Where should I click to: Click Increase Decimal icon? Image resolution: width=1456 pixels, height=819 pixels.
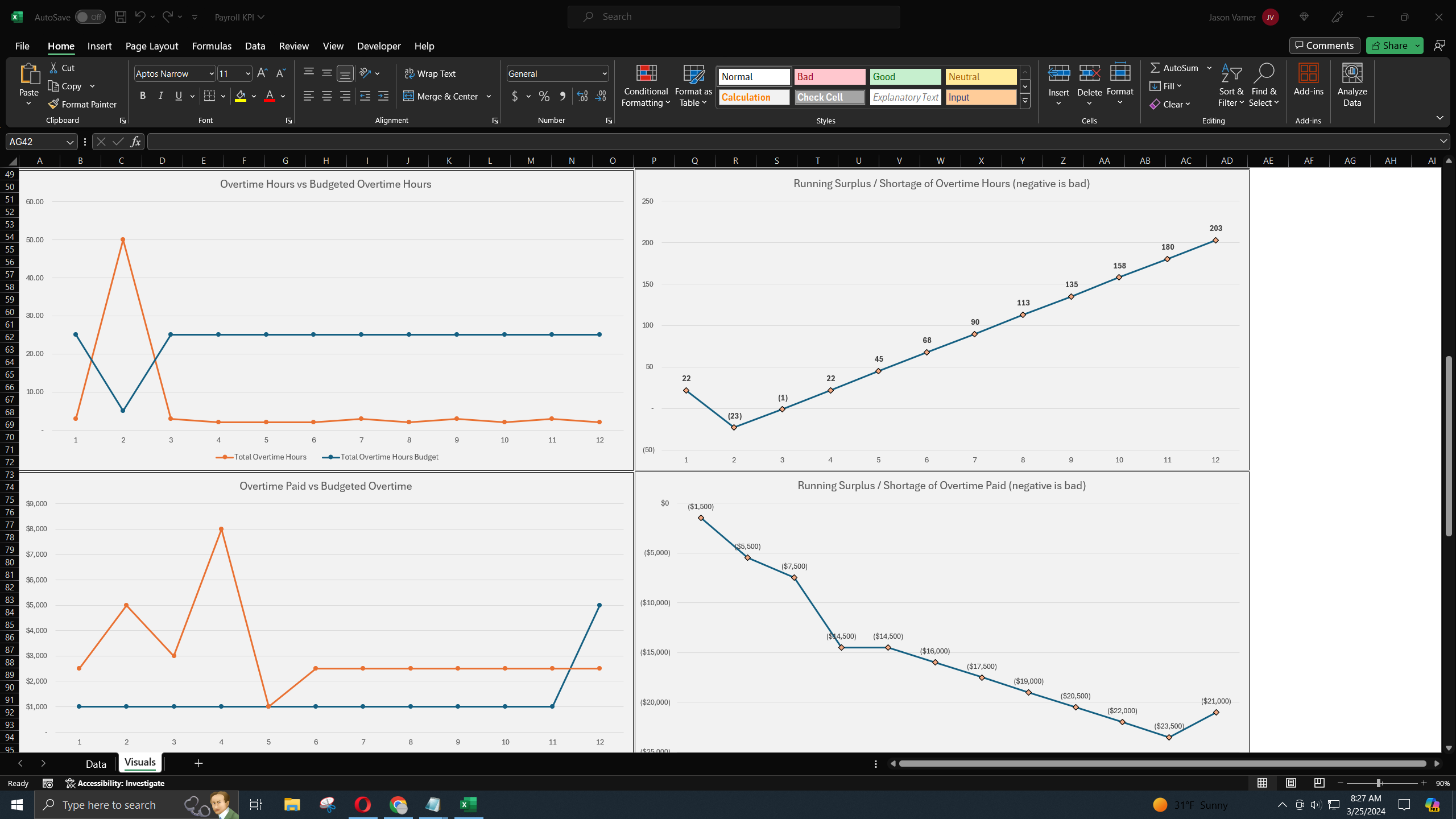[x=582, y=96]
